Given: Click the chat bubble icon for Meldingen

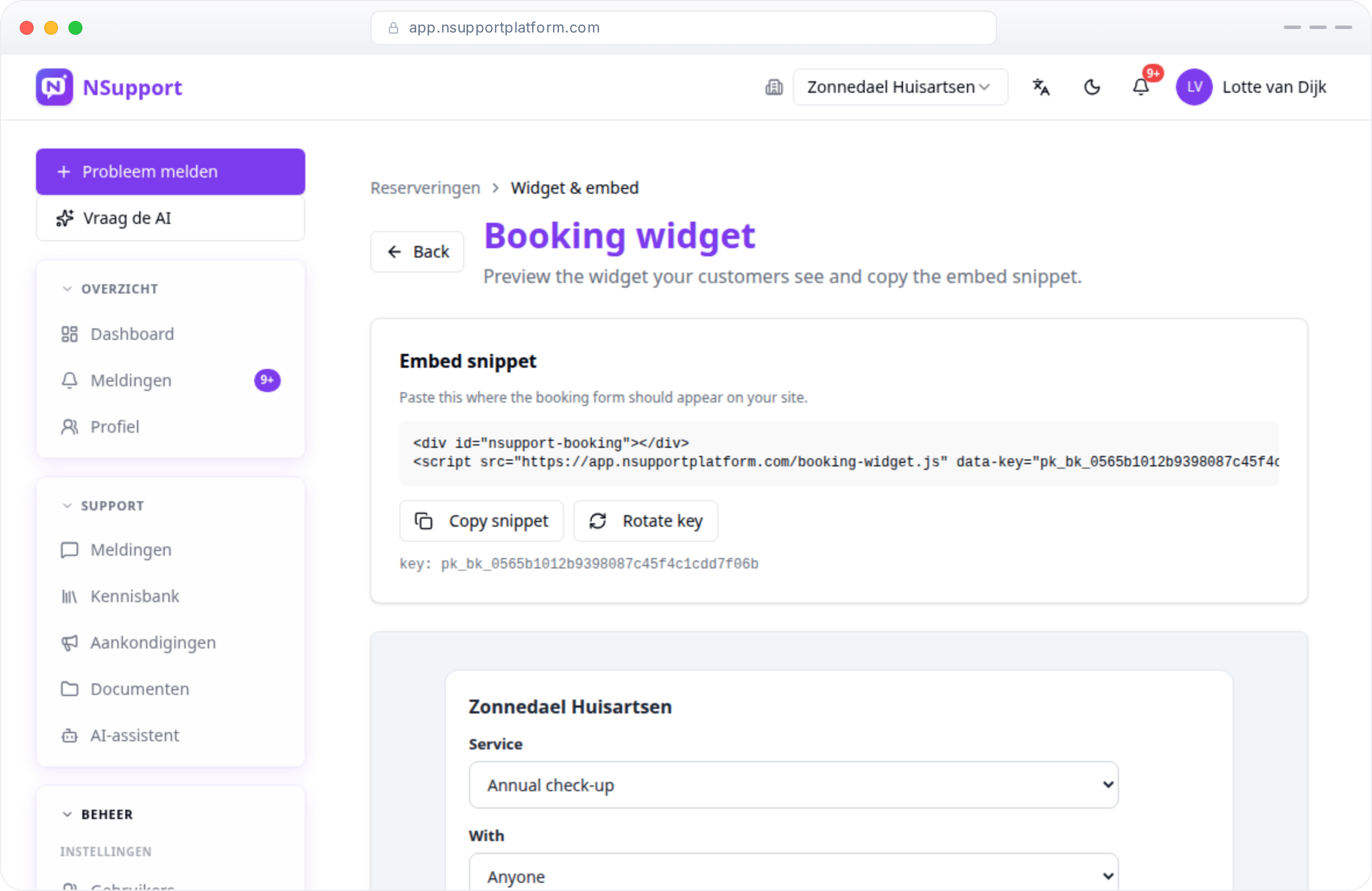Looking at the screenshot, I should pyautogui.click(x=70, y=550).
